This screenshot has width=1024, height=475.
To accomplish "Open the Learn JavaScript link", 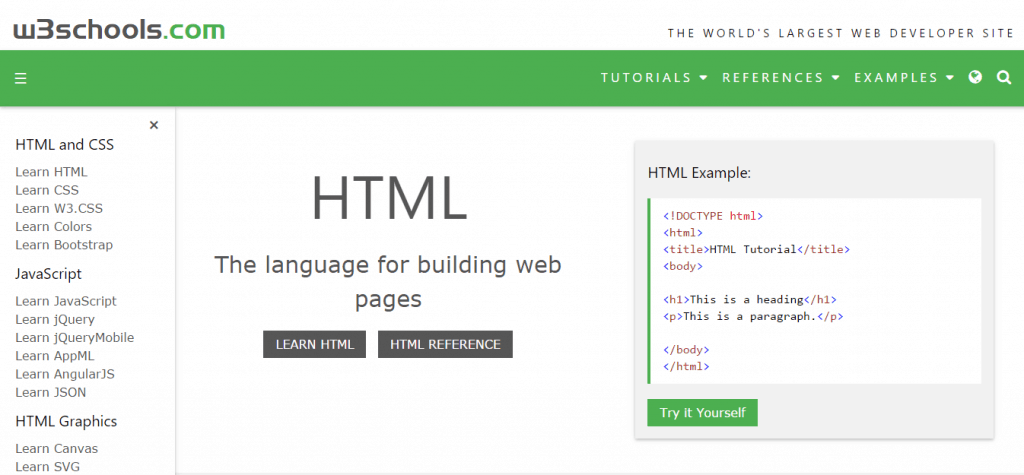I will click(66, 301).
